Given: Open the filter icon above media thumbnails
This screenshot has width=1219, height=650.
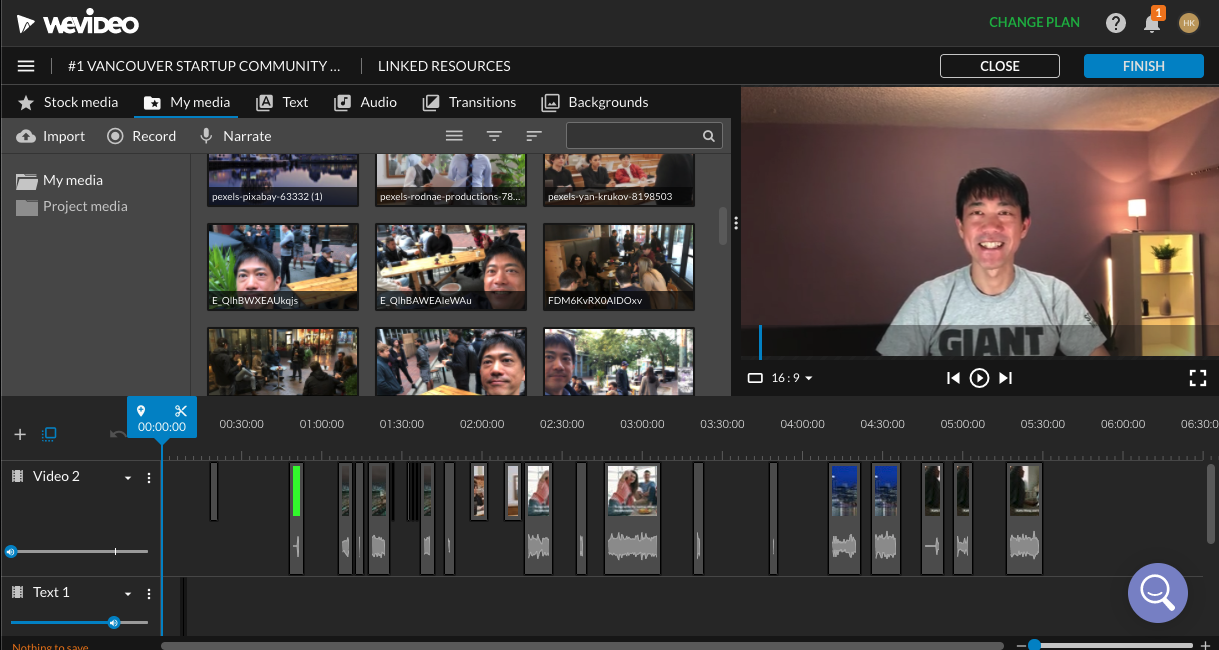Looking at the screenshot, I should click(x=494, y=135).
